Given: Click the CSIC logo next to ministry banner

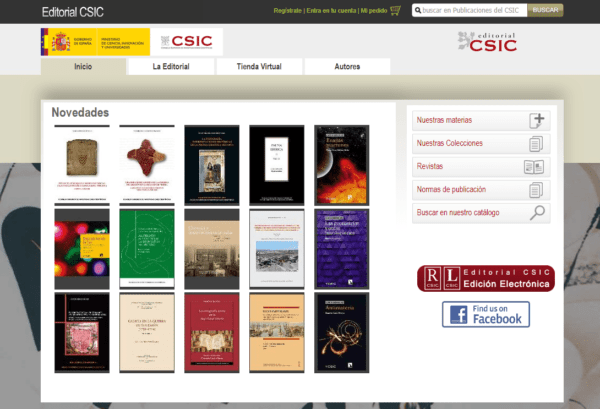Looking at the screenshot, I should (186, 42).
